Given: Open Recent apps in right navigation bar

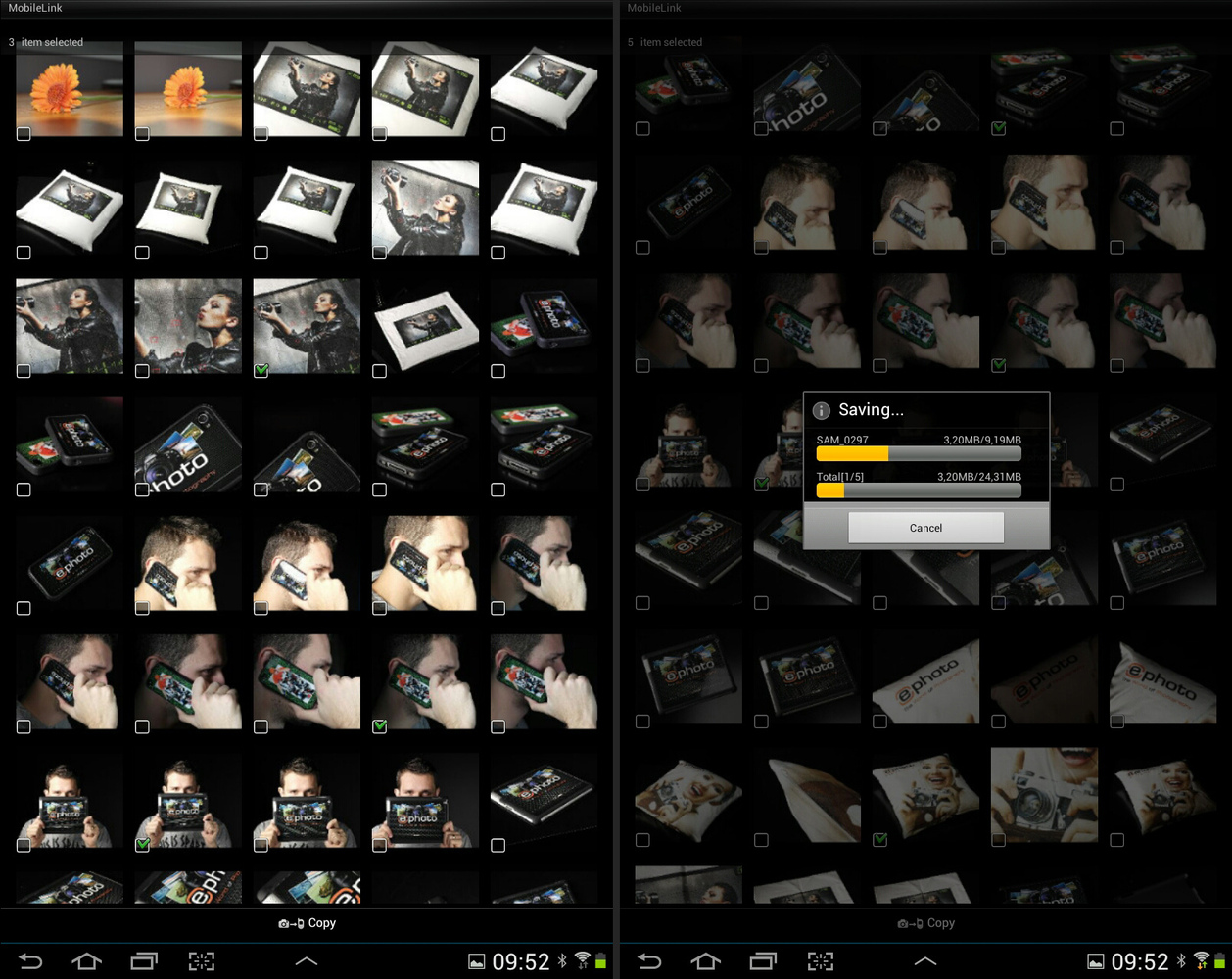Looking at the screenshot, I should pyautogui.click(x=763, y=961).
